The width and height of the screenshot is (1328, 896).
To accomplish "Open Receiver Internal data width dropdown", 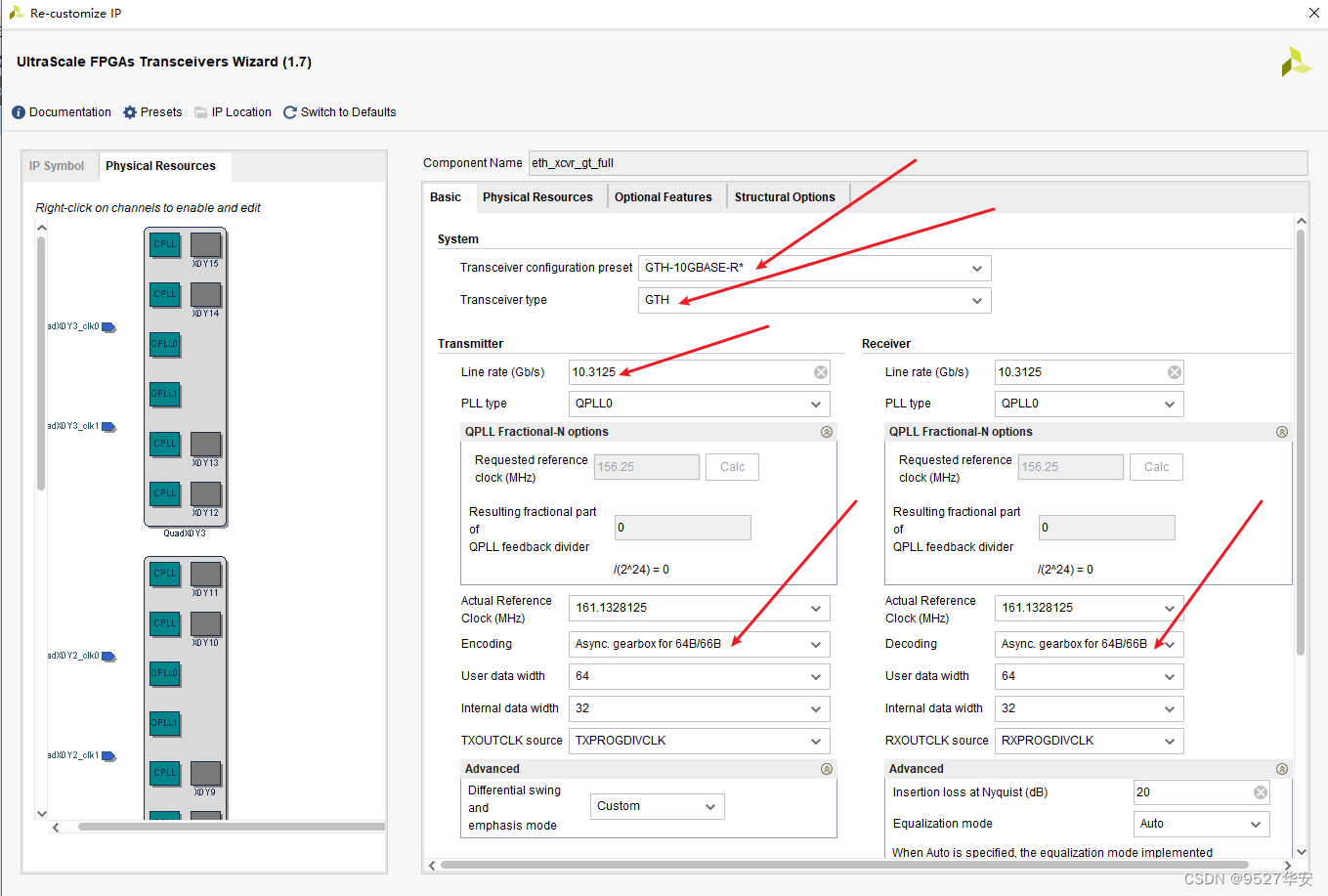I will pyautogui.click(x=1090, y=708).
